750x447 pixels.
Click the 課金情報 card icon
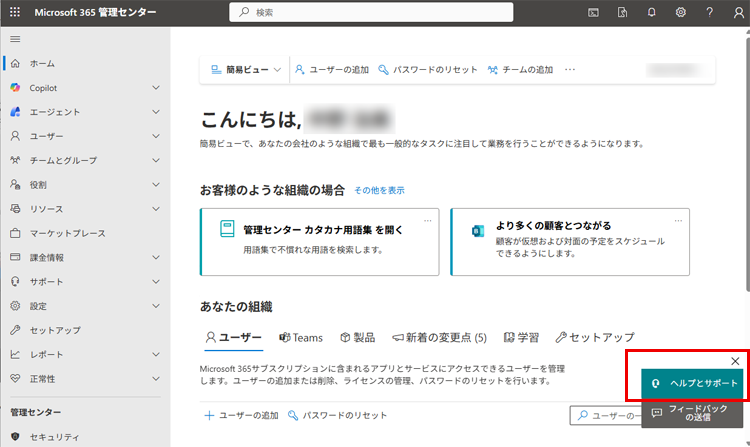point(15,257)
